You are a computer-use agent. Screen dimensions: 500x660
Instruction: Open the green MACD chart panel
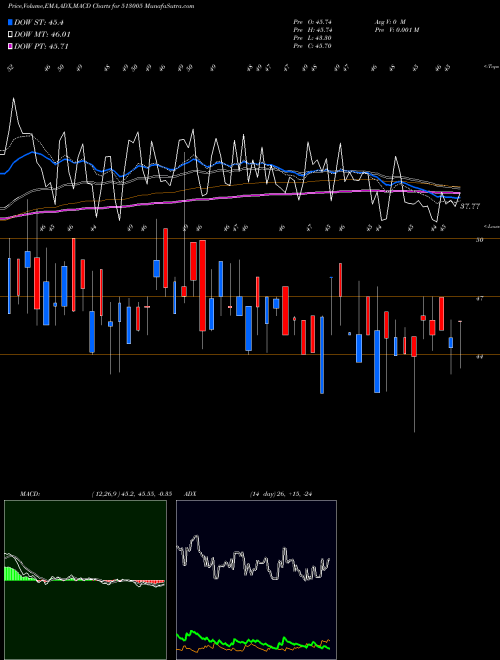tap(85, 580)
